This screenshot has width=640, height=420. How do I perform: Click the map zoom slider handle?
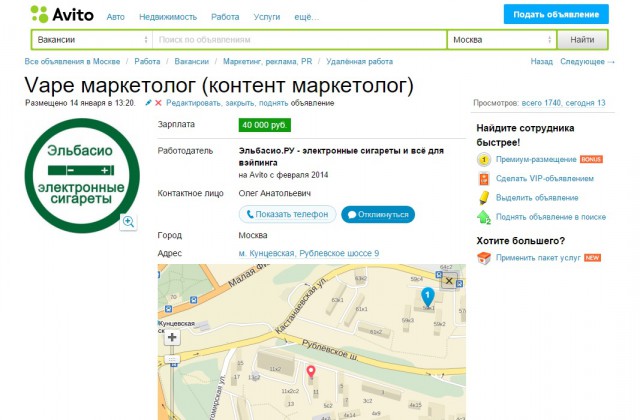[172, 360]
